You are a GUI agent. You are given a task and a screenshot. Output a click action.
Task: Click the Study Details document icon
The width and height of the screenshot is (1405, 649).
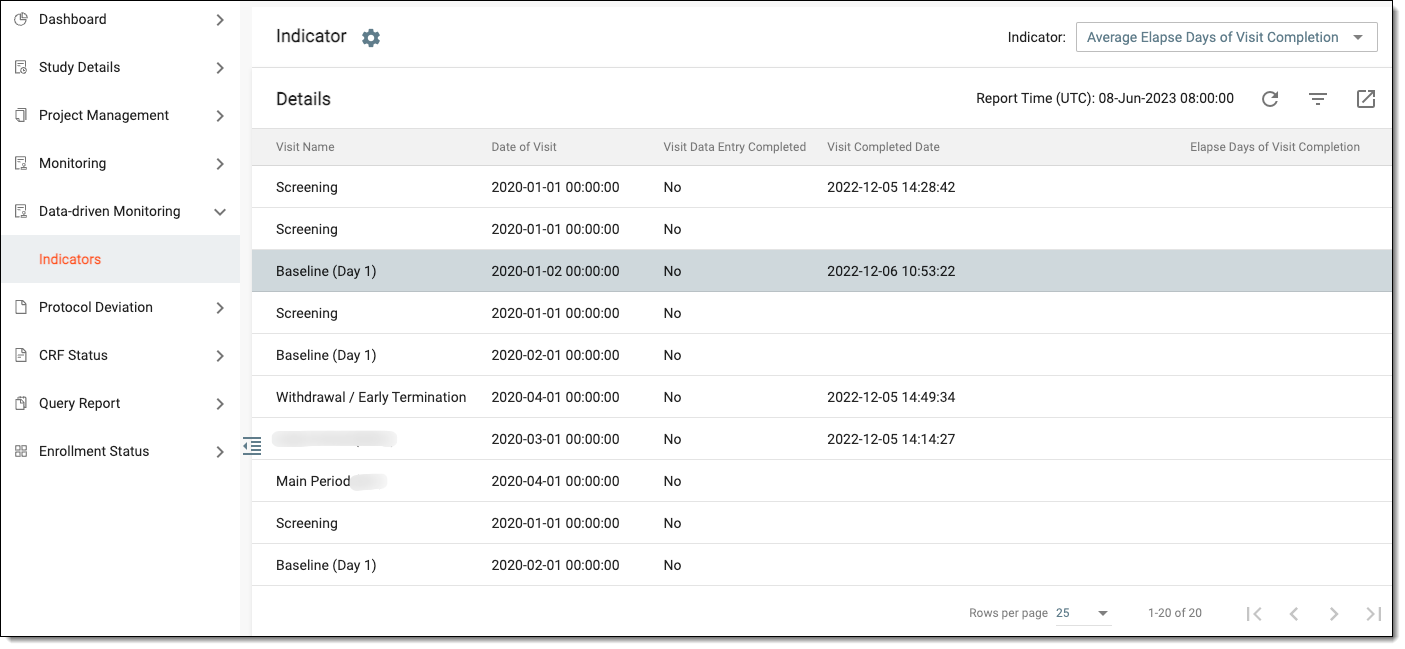pyautogui.click(x=21, y=67)
